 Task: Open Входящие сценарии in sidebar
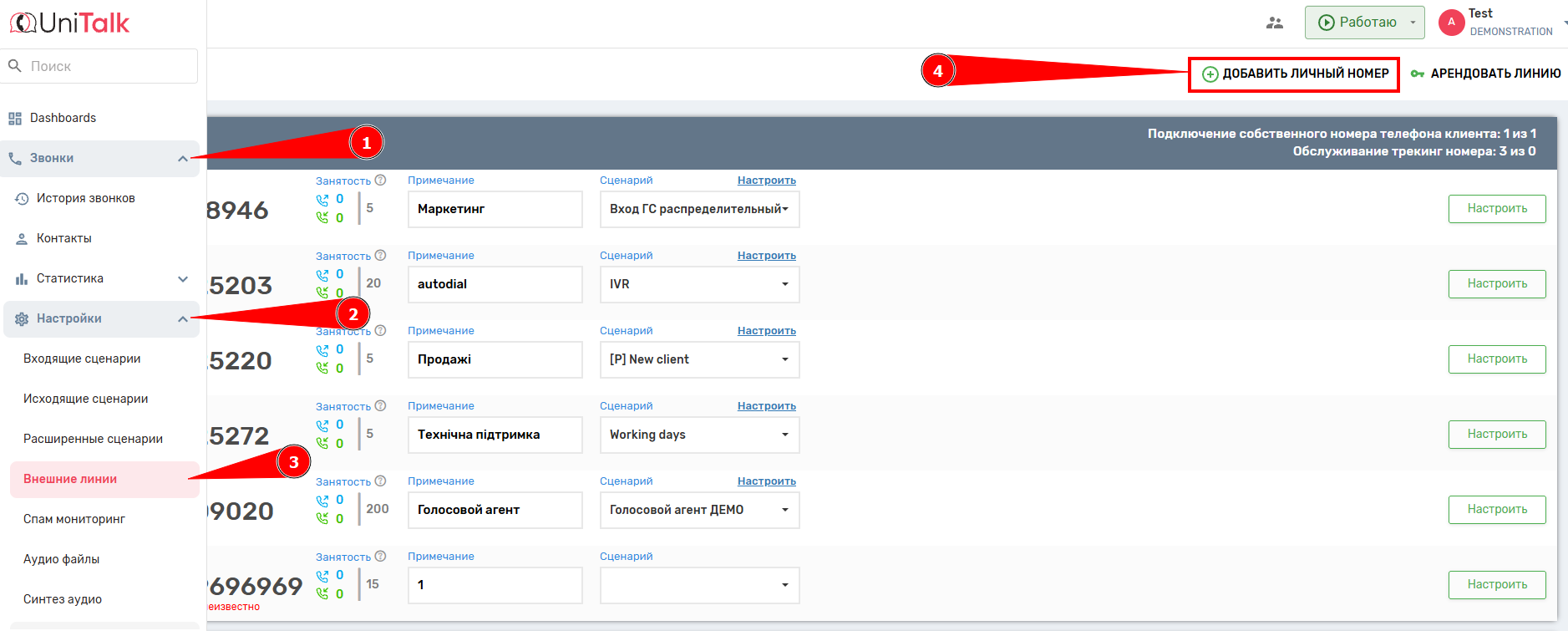(x=82, y=359)
